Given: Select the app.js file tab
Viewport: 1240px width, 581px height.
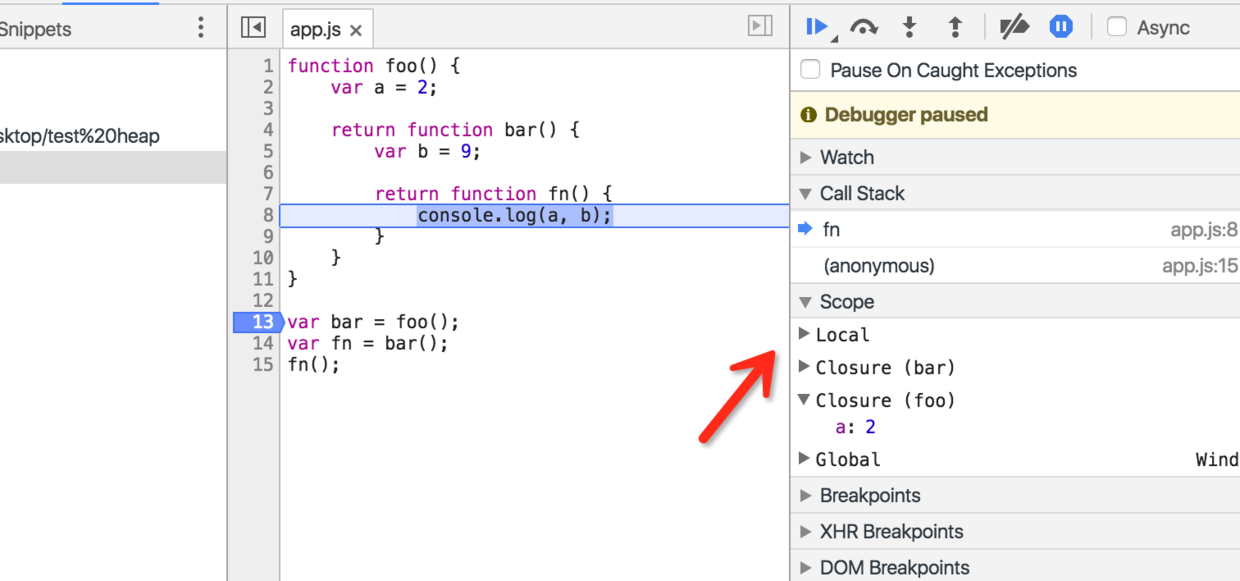Looking at the screenshot, I should pos(315,30).
